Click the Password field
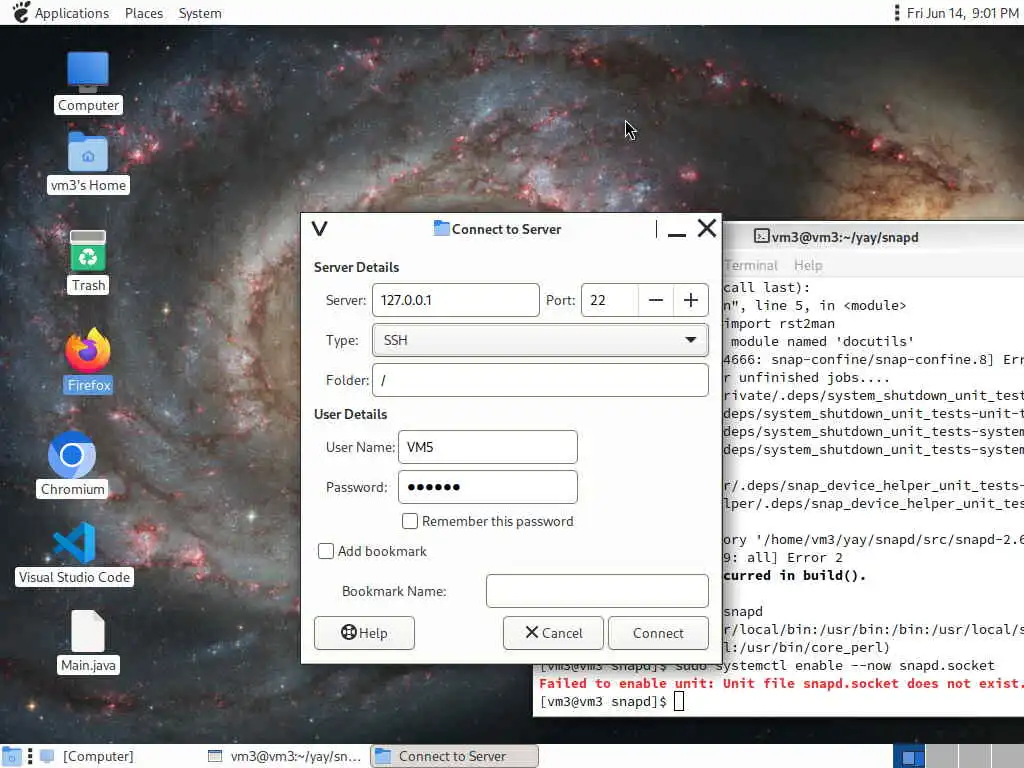Image resolution: width=1024 pixels, height=768 pixels. [x=488, y=487]
